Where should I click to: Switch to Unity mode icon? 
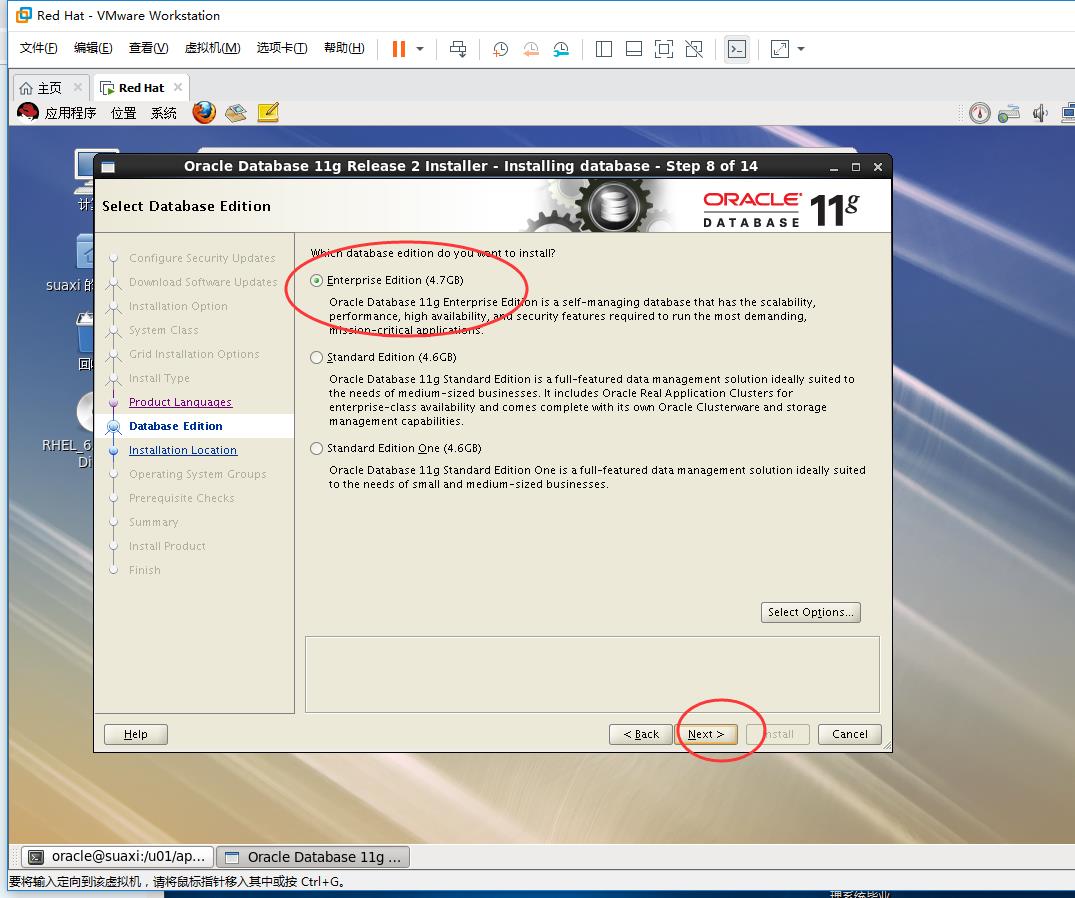[x=694, y=49]
